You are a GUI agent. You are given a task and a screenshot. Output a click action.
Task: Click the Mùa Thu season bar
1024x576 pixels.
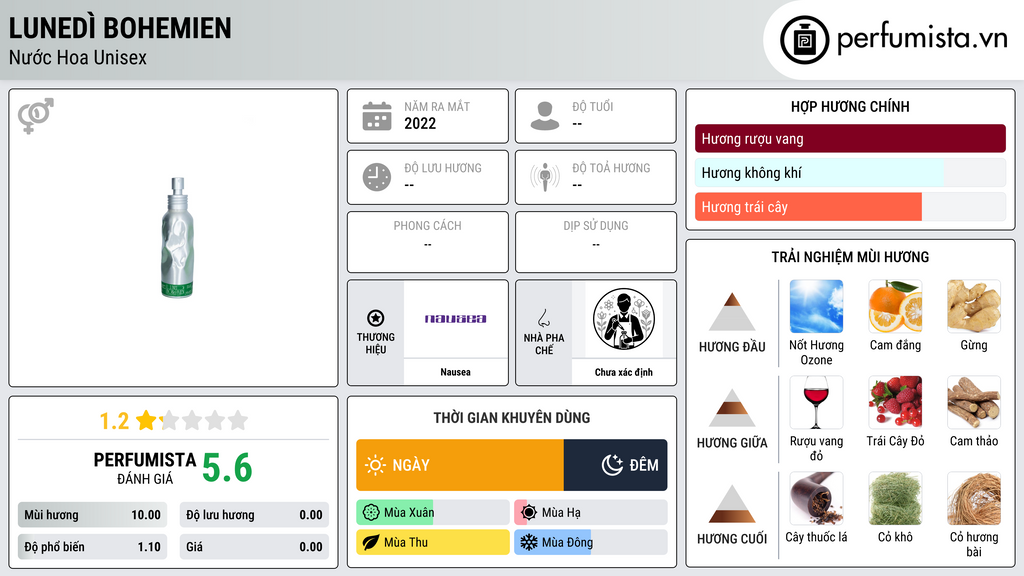tap(432, 543)
